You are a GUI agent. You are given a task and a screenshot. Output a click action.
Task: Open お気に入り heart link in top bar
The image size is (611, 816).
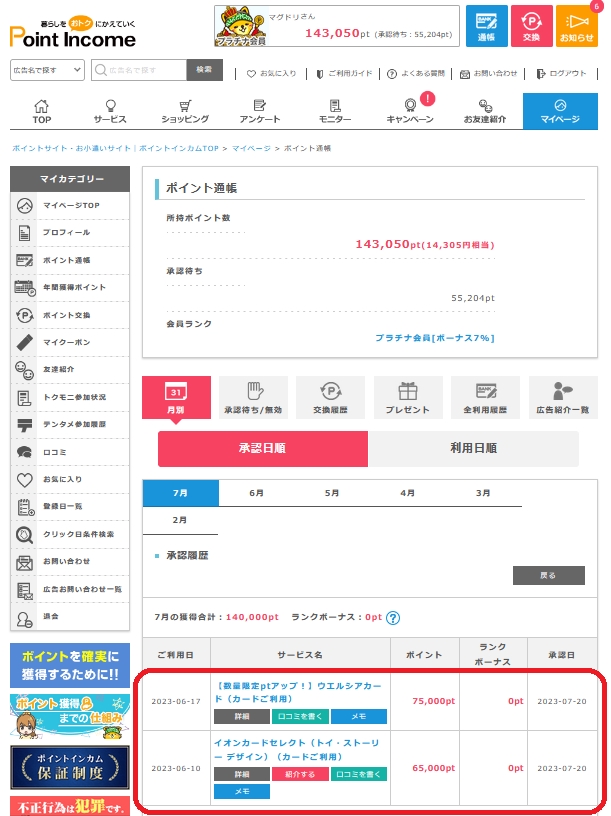point(271,73)
